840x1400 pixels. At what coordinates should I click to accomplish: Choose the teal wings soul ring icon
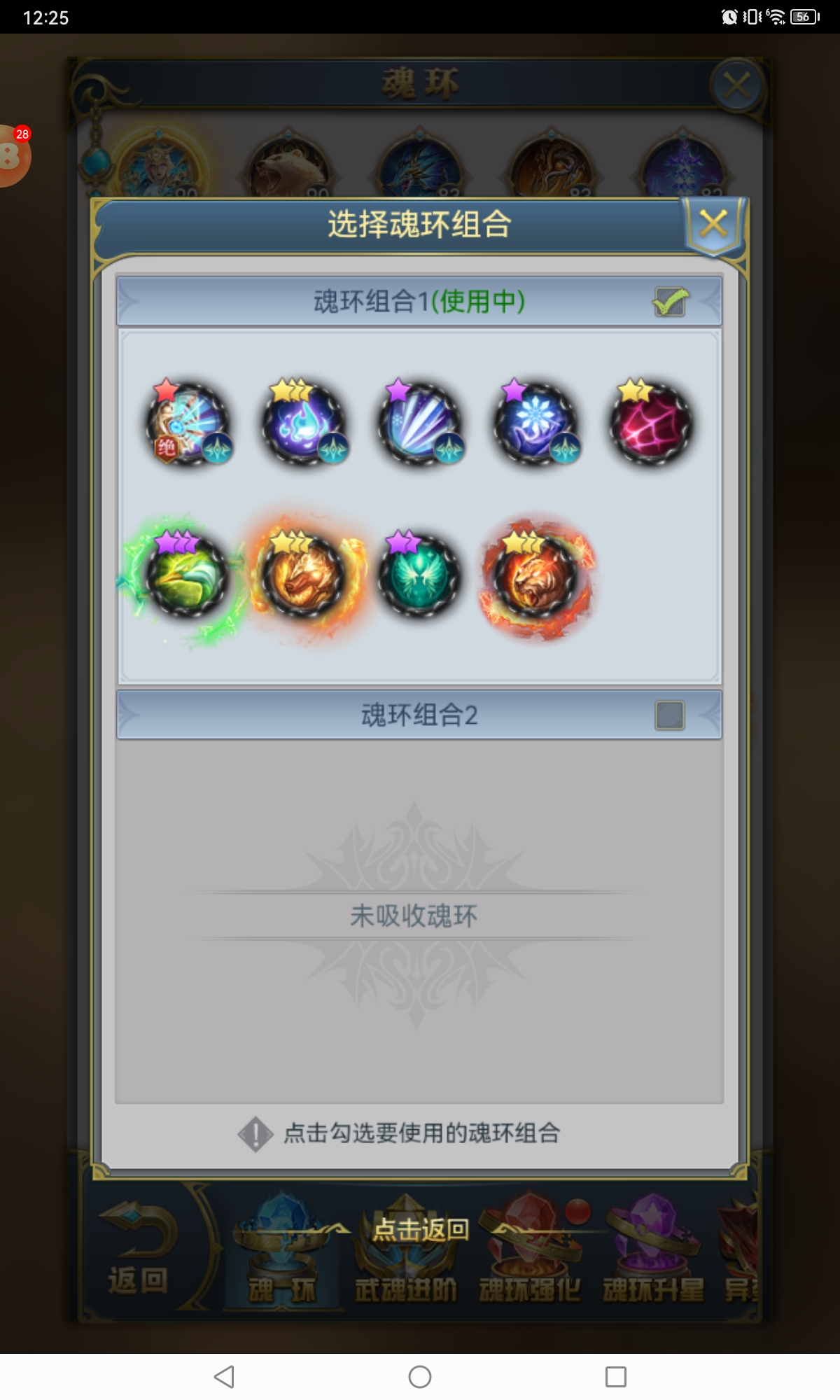420,575
